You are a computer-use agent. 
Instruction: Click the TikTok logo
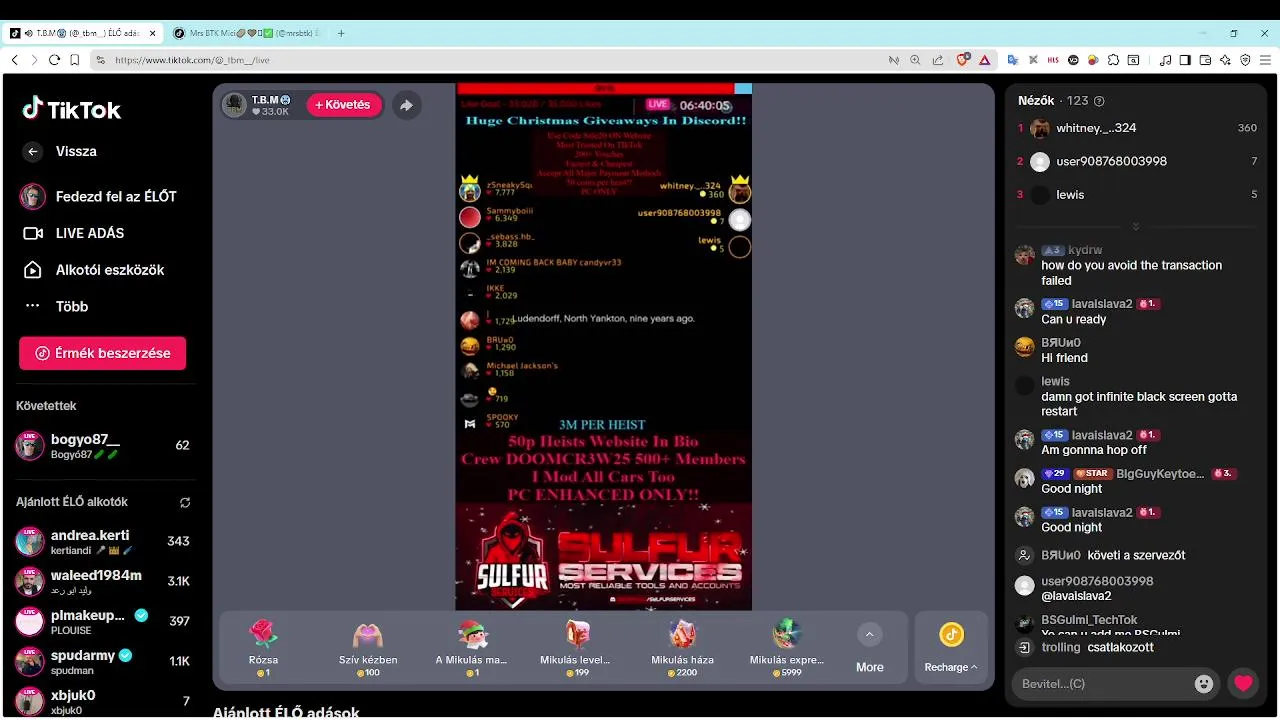pyautogui.click(x=72, y=109)
